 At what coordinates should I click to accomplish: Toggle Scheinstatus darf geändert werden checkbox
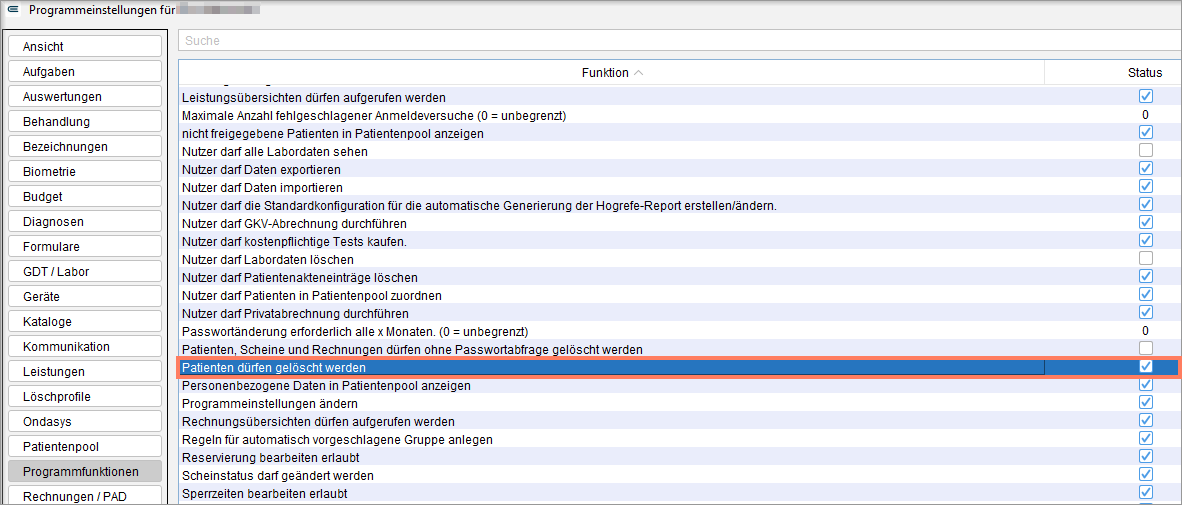pos(1146,474)
